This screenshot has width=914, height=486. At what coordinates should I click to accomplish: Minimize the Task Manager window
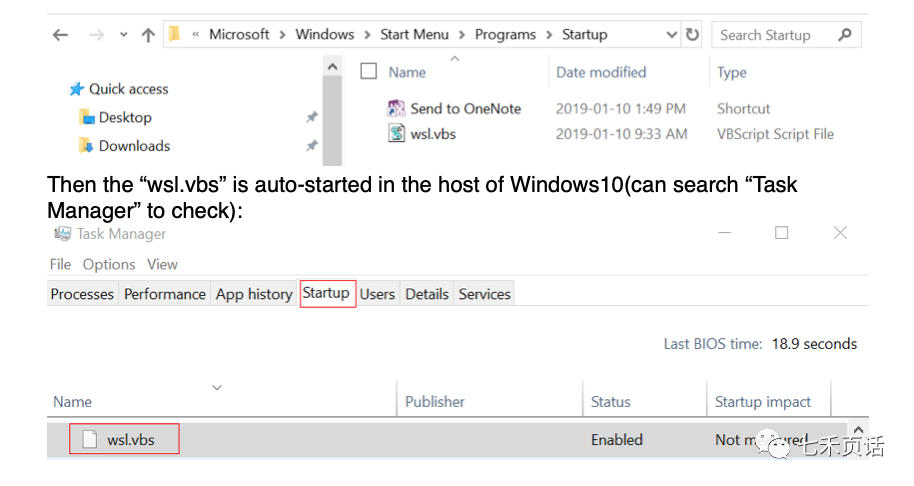coord(725,233)
